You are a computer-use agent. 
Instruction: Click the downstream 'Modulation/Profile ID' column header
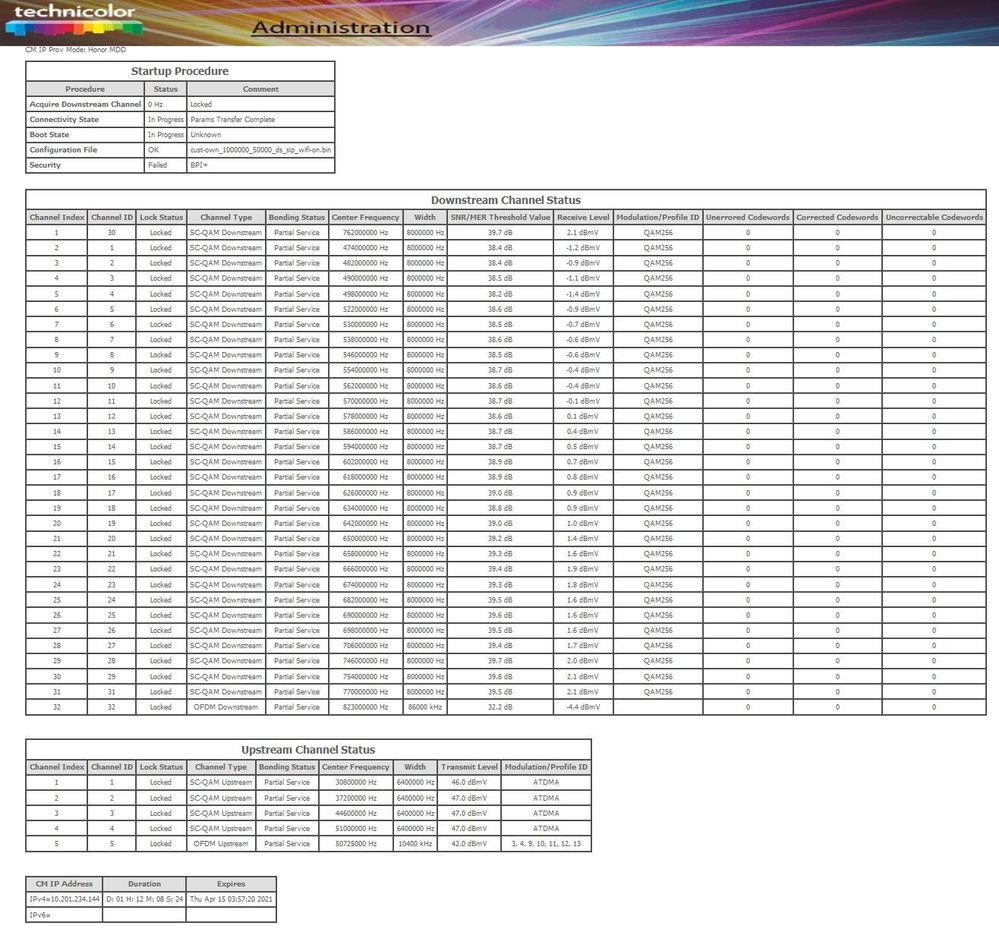click(x=658, y=217)
